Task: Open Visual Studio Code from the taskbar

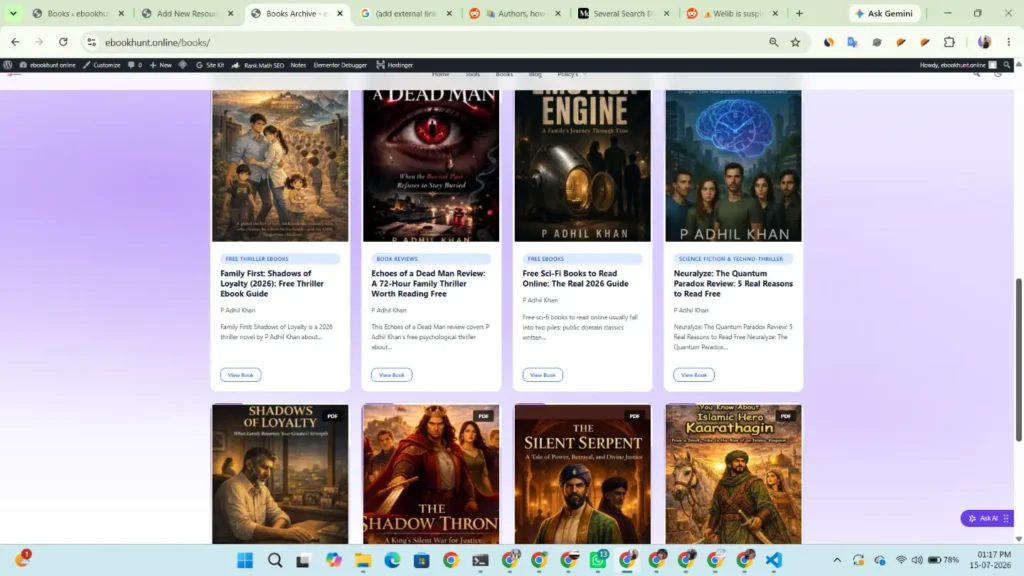Action: click(x=773, y=560)
